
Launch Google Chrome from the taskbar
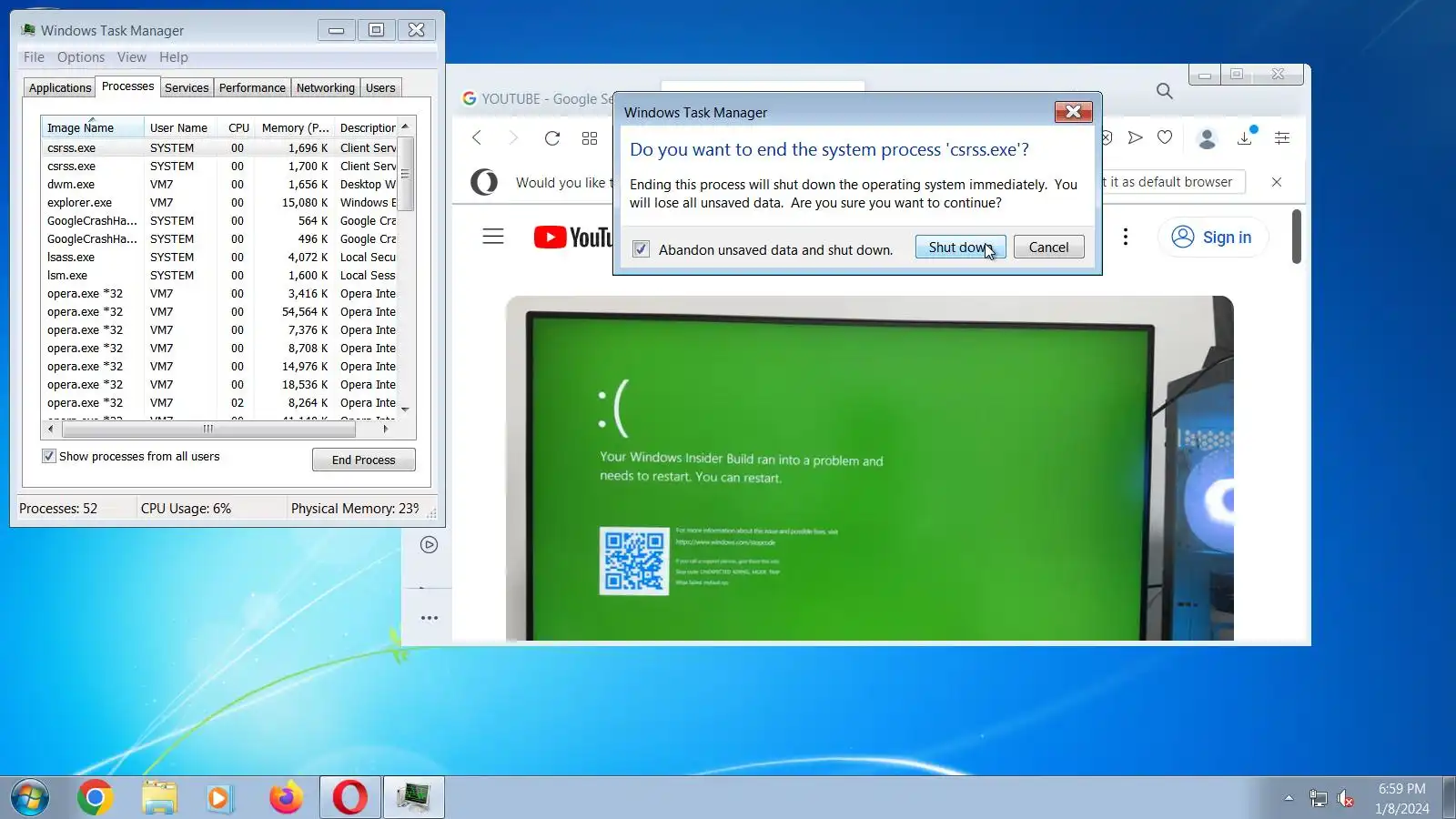tap(95, 798)
